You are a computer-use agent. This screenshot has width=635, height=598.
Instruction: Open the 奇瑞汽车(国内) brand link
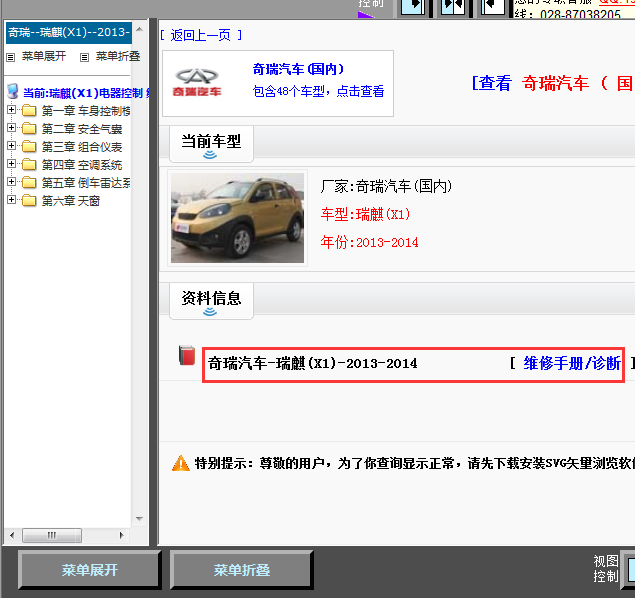coord(298,69)
